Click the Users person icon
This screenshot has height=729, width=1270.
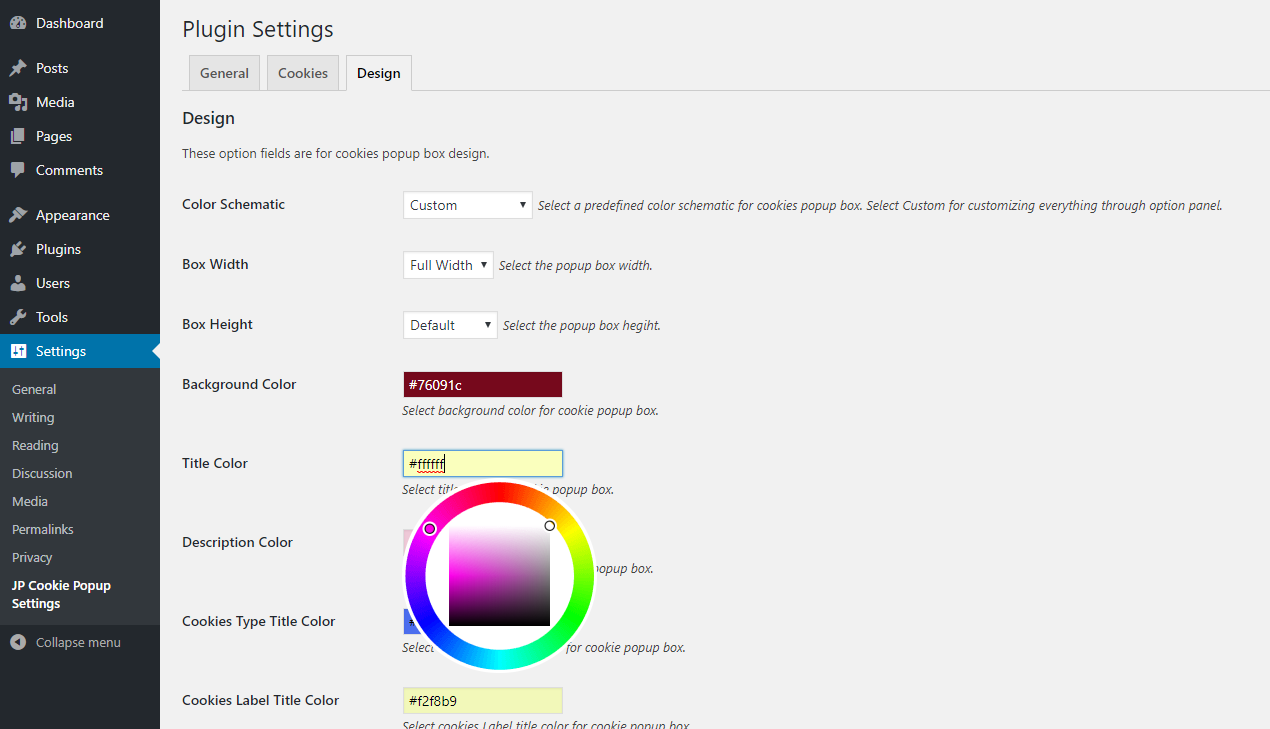(18, 283)
